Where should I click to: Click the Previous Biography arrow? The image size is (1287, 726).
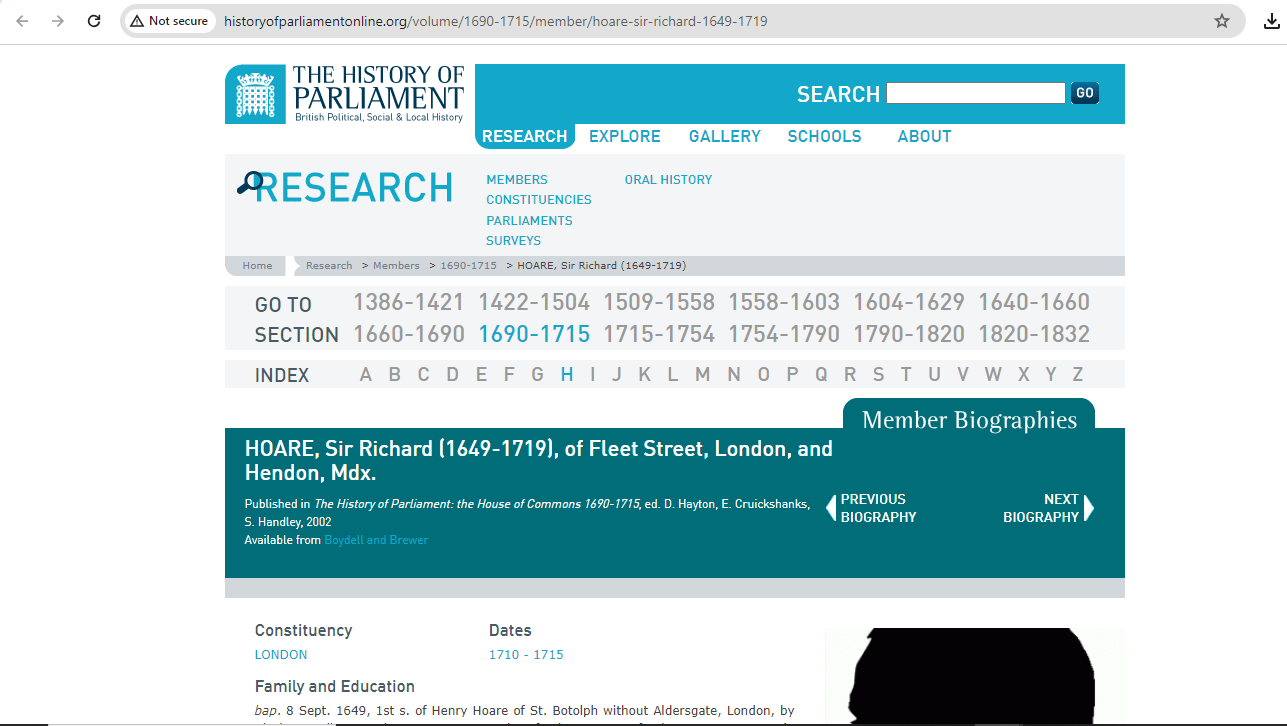click(x=831, y=508)
